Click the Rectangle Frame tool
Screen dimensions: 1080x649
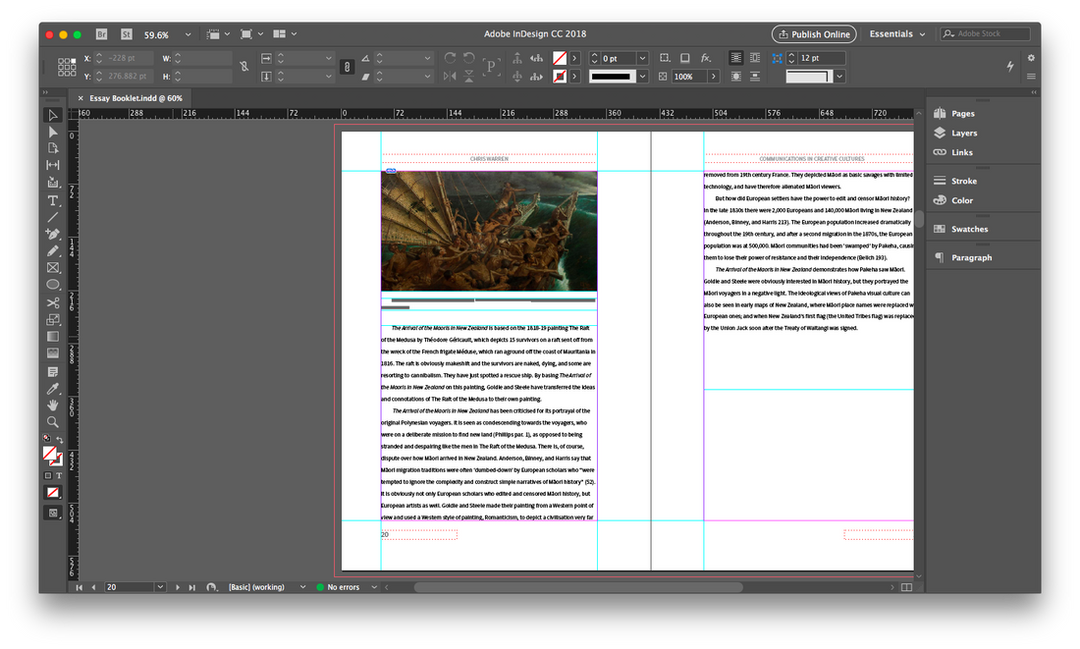coord(53,268)
